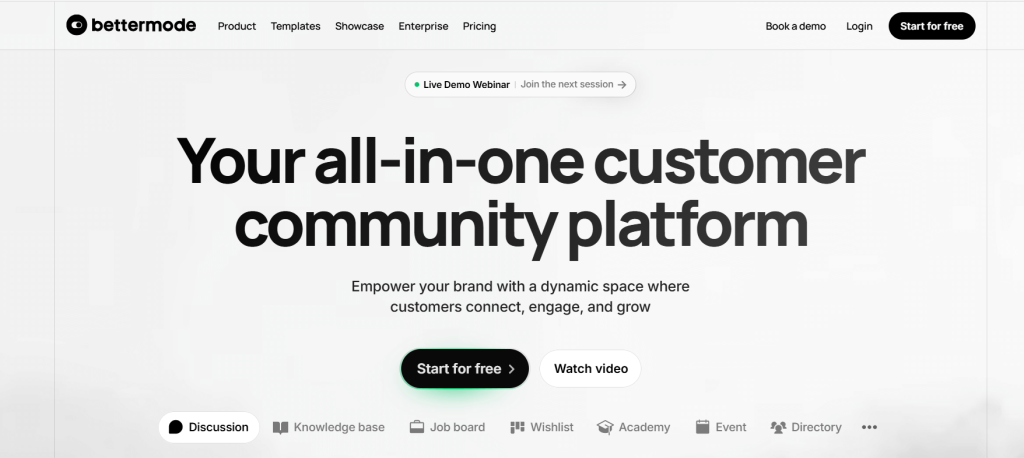Click arrow next to Join the next session

click(x=622, y=85)
